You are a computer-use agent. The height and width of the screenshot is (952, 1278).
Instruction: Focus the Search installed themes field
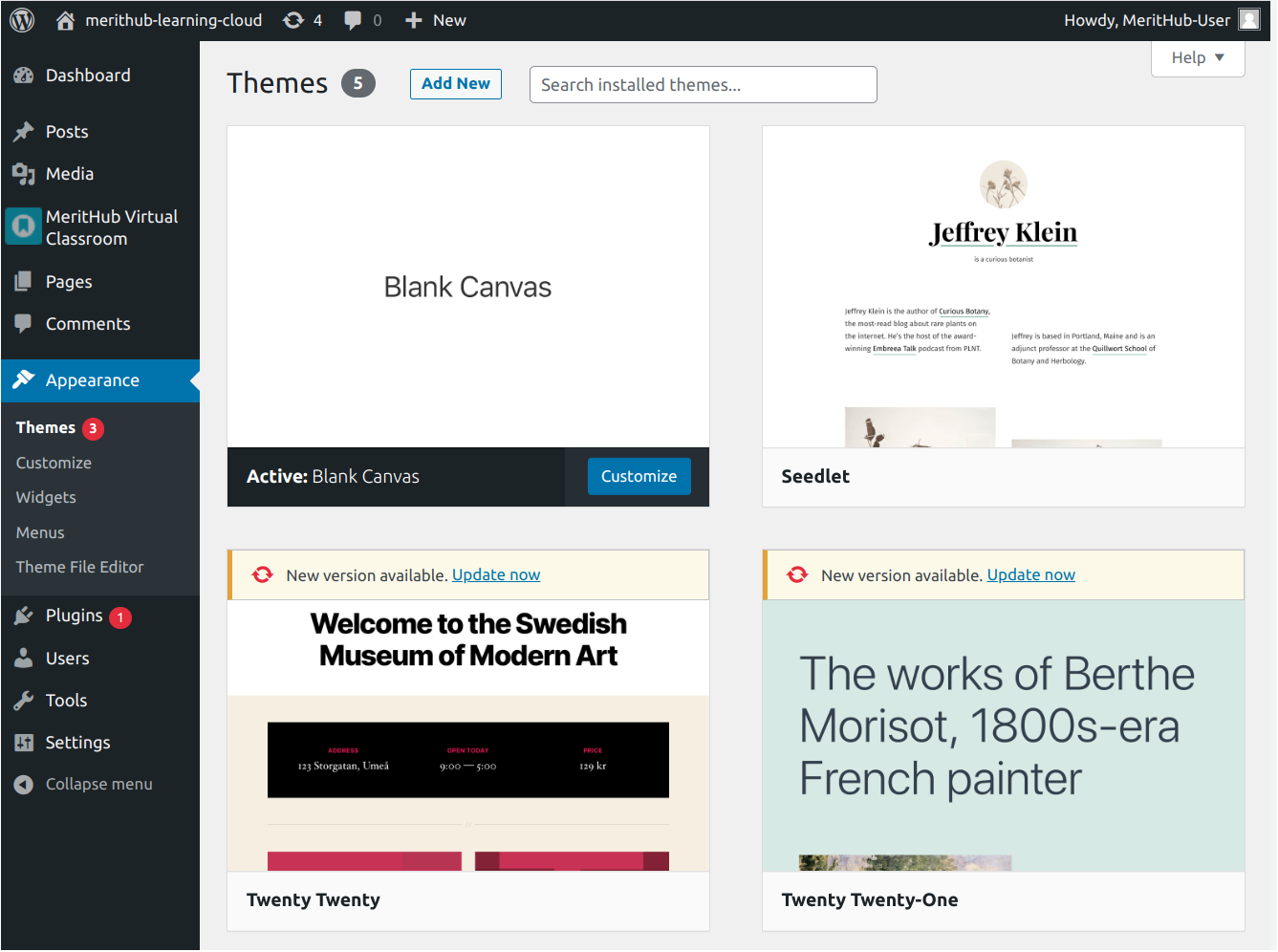tap(704, 84)
